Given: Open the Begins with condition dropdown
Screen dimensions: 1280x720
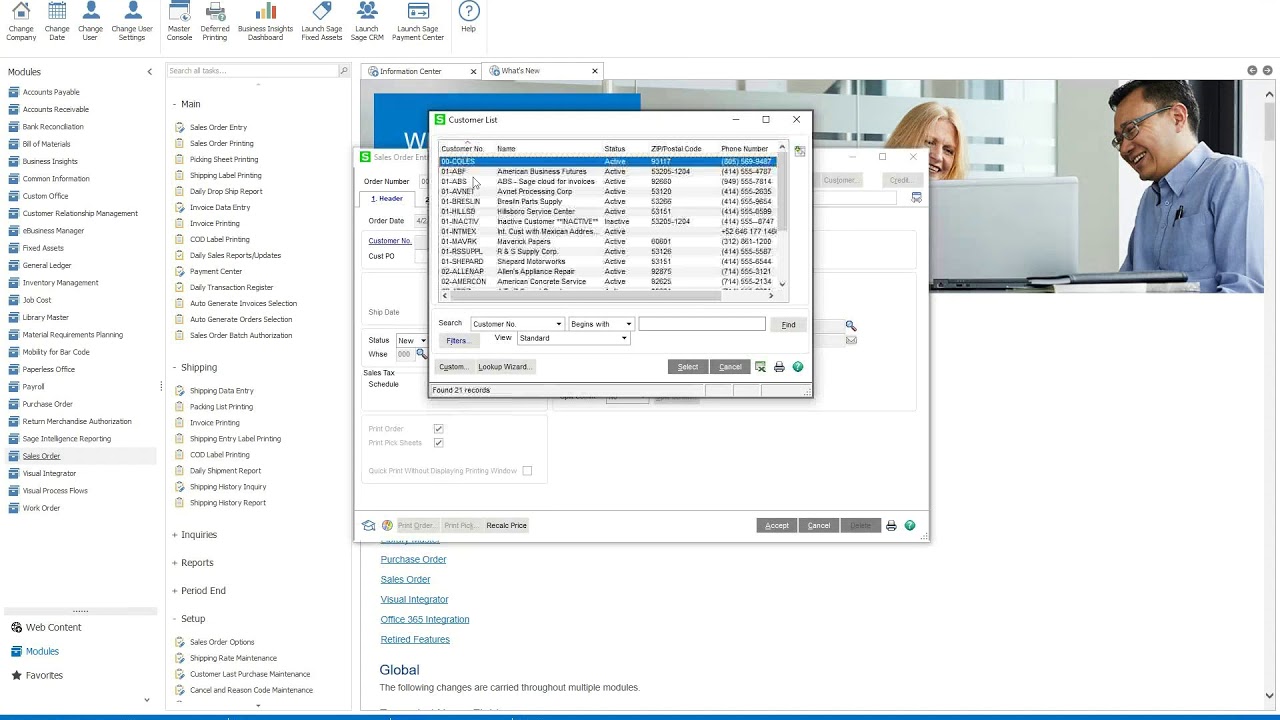Looking at the screenshot, I should click(628, 324).
